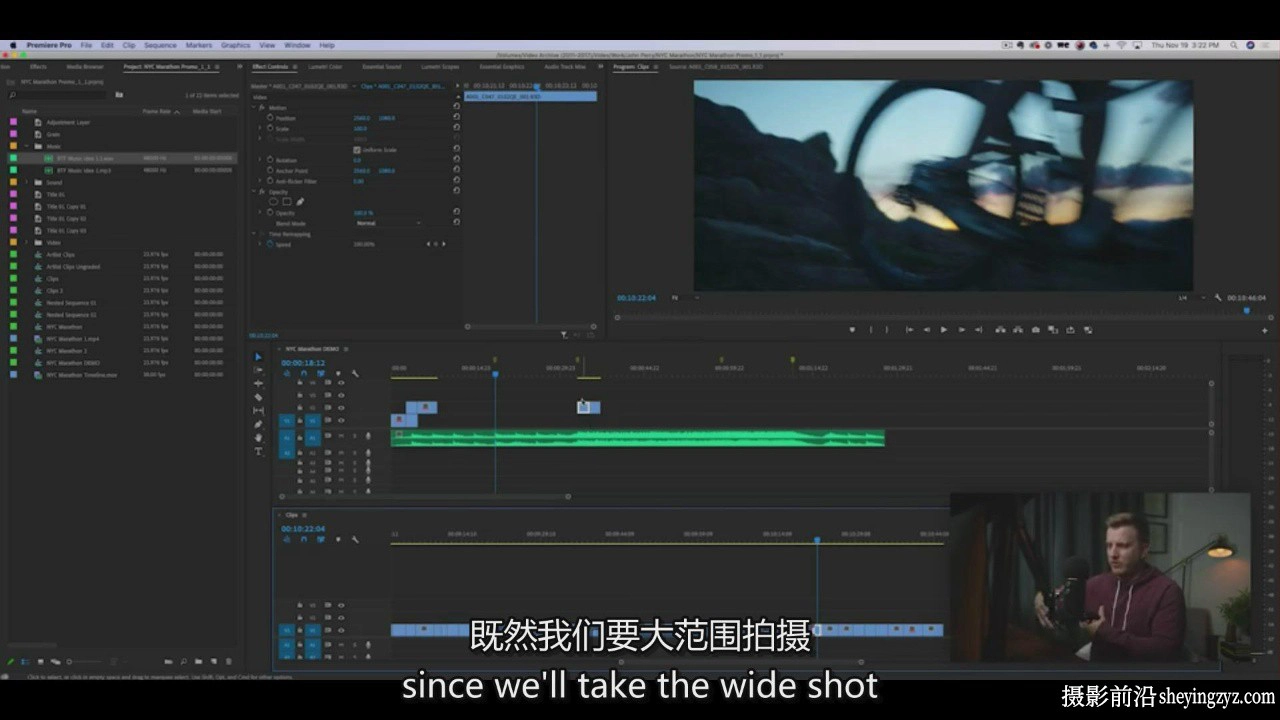Image resolution: width=1280 pixels, height=720 pixels.
Task: Toggle the Motion effect fx switch
Action: (x=262, y=107)
